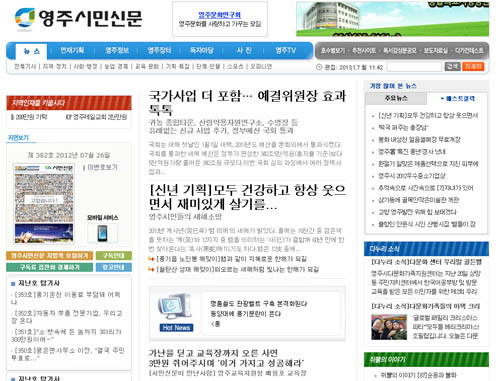Screen dimensions: 500x381
Task: Click the blue 광고안내 button
Action: point(114,267)
